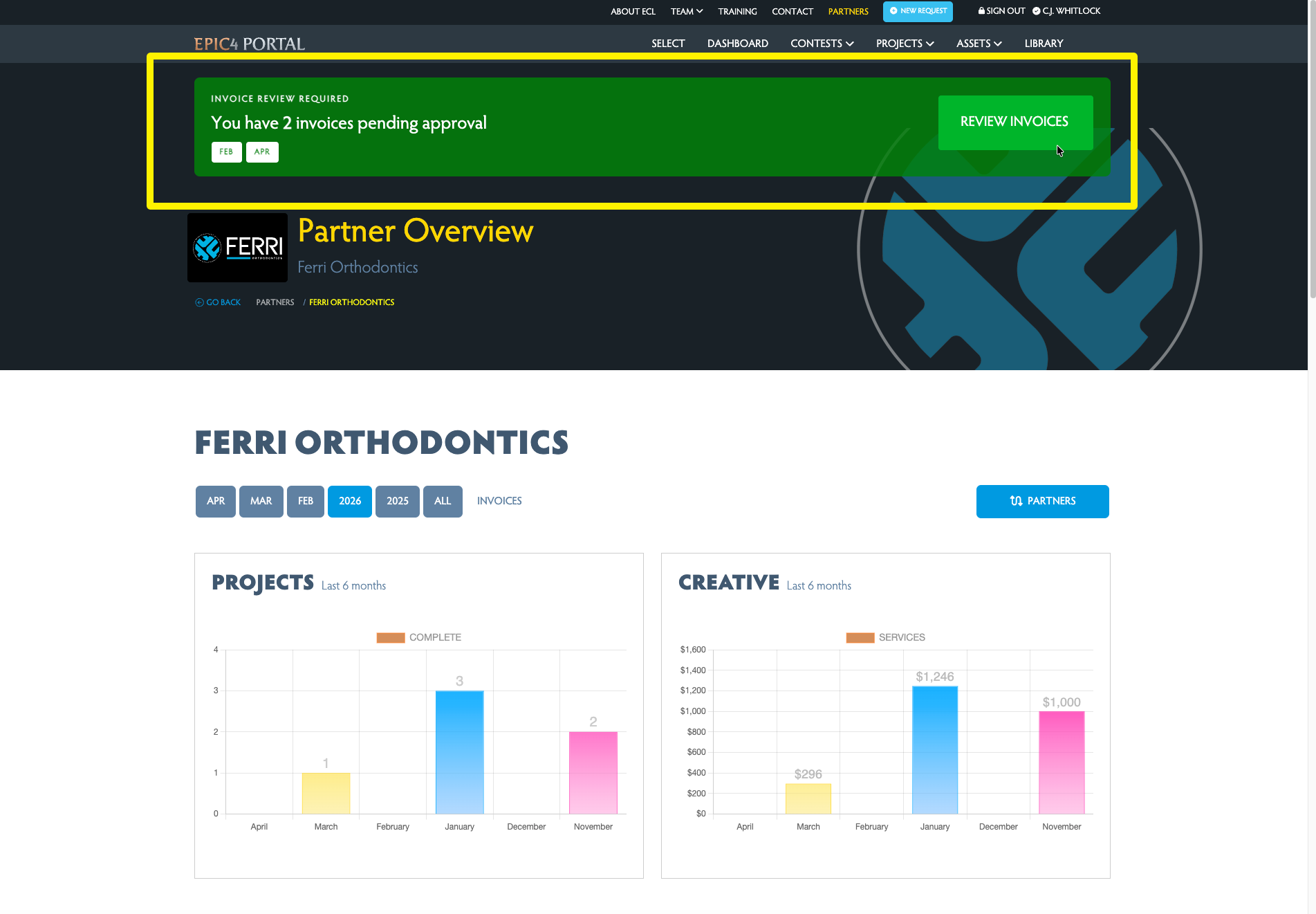The image size is (1316, 914).
Task: Open the Library section
Action: click(1044, 44)
